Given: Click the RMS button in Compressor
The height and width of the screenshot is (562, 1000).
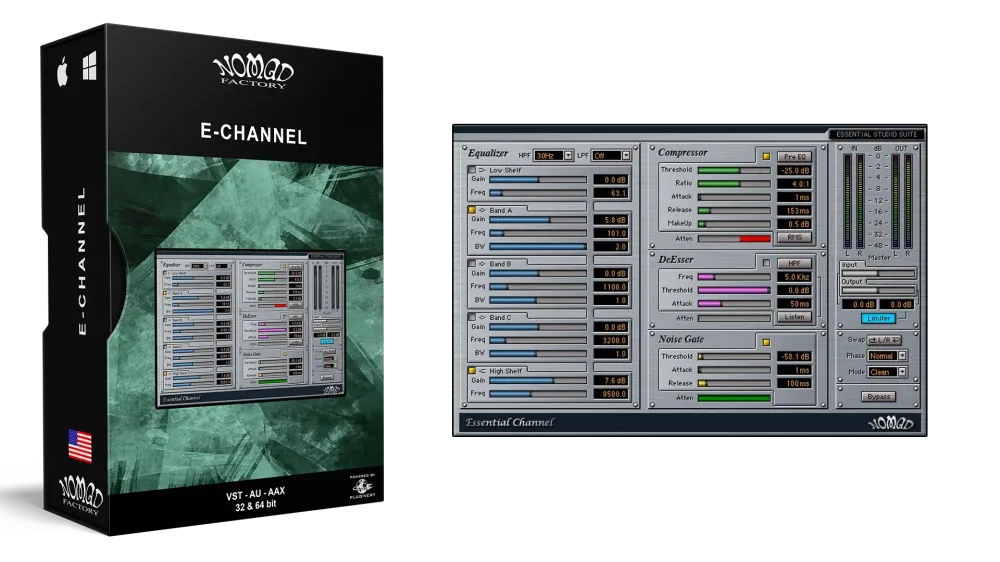Looking at the screenshot, I should pos(795,237).
